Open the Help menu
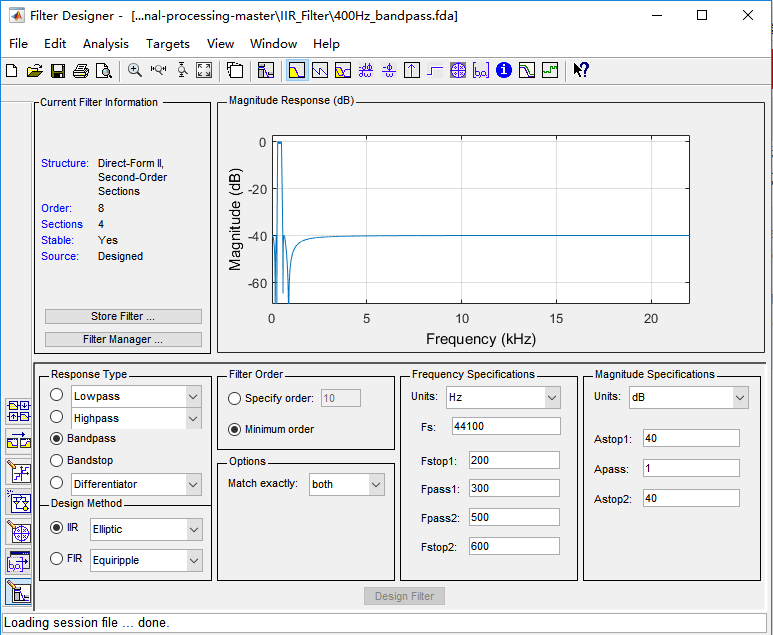 click(326, 44)
